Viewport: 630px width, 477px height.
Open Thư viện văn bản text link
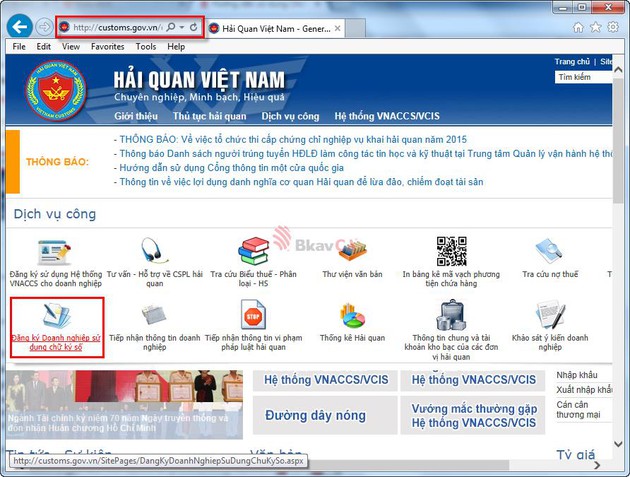click(x=352, y=274)
